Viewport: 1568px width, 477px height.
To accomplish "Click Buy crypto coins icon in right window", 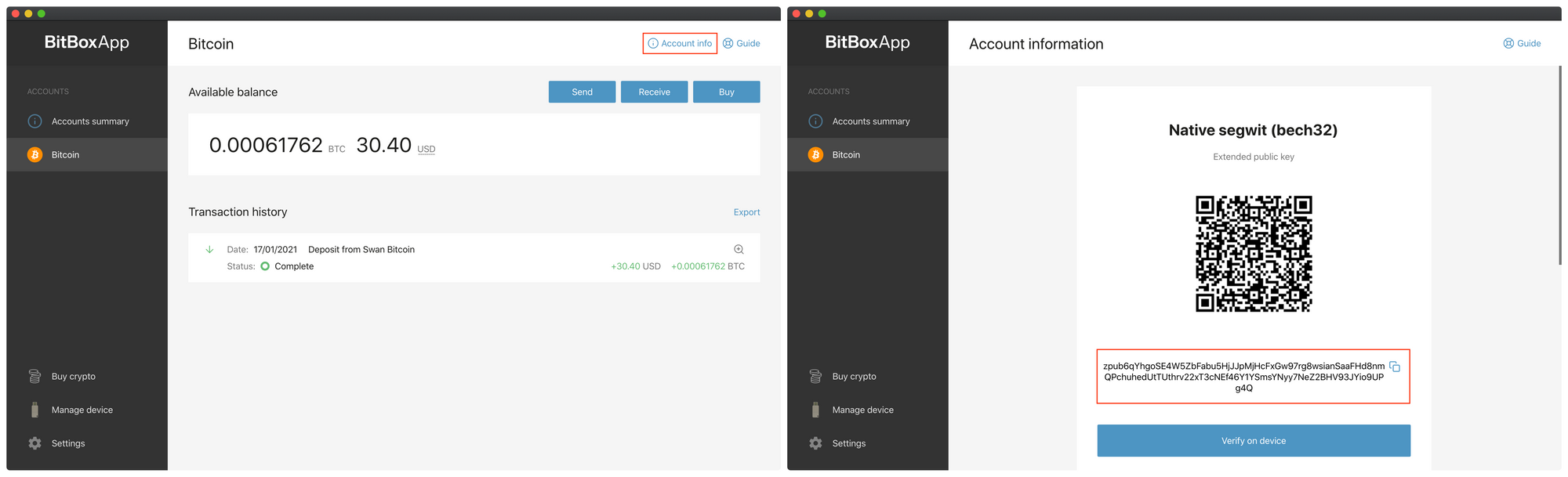I will pos(815,377).
